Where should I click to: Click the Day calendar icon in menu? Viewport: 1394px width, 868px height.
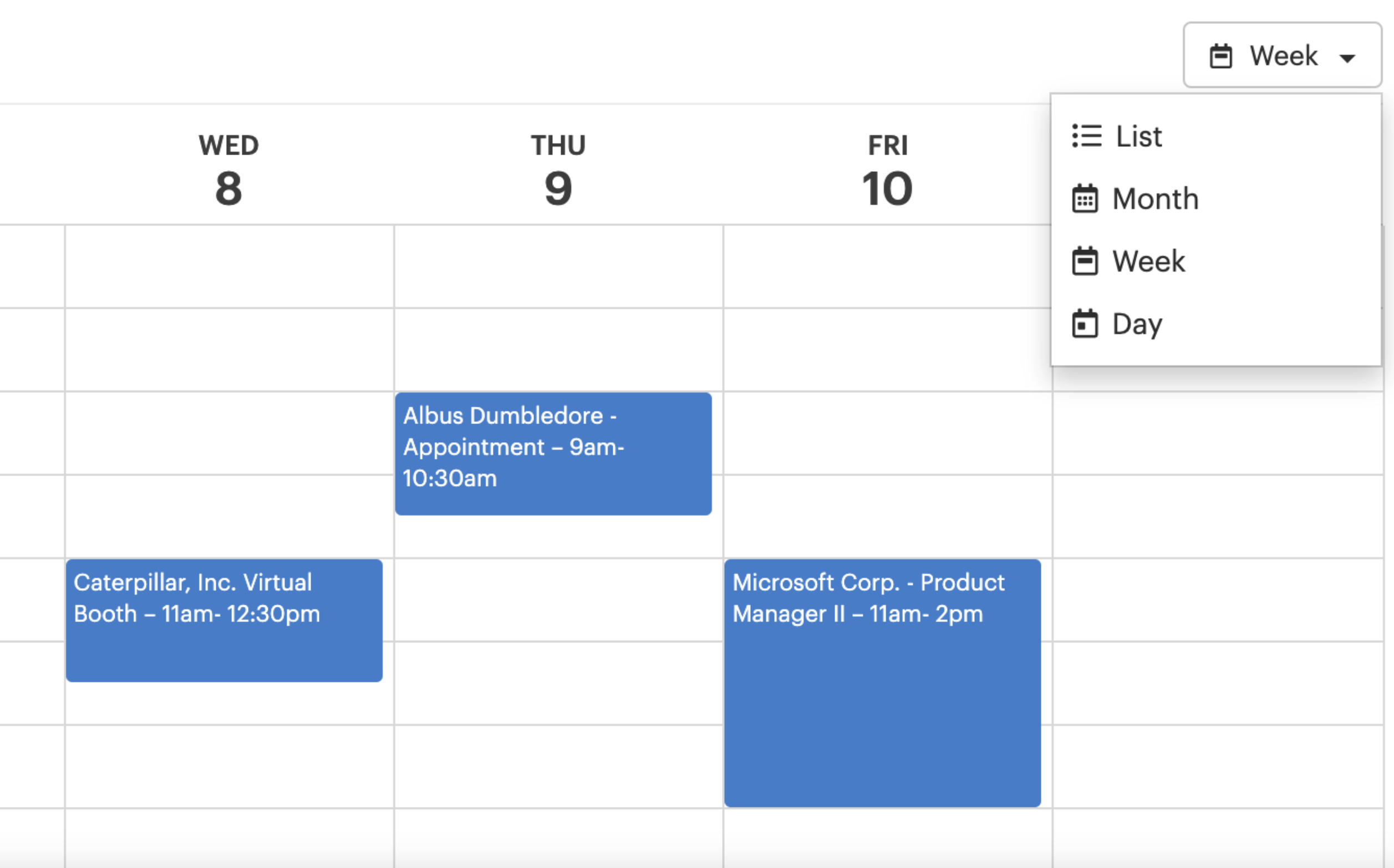(1085, 324)
